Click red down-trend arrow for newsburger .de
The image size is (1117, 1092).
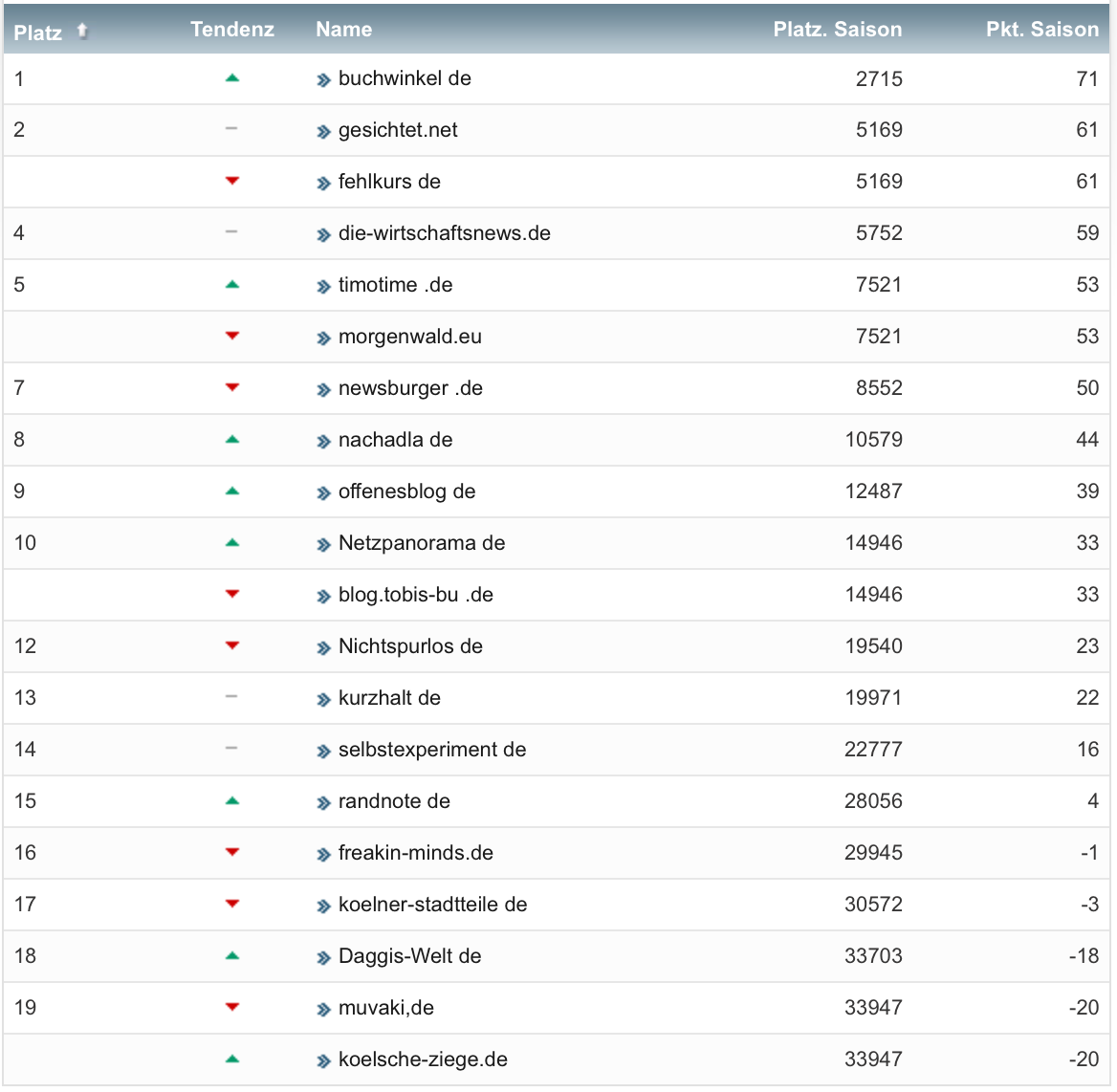click(x=232, y=387)
